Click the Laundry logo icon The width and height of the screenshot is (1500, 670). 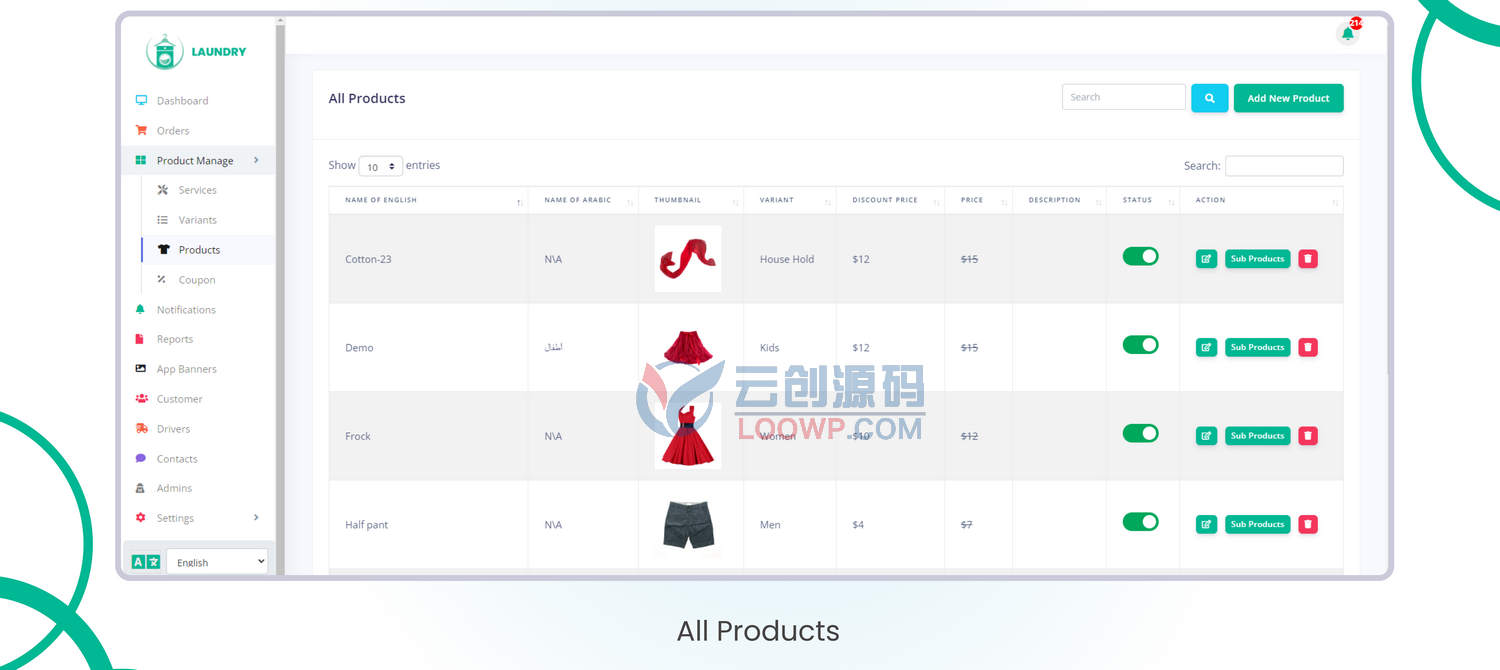[164, 52]
